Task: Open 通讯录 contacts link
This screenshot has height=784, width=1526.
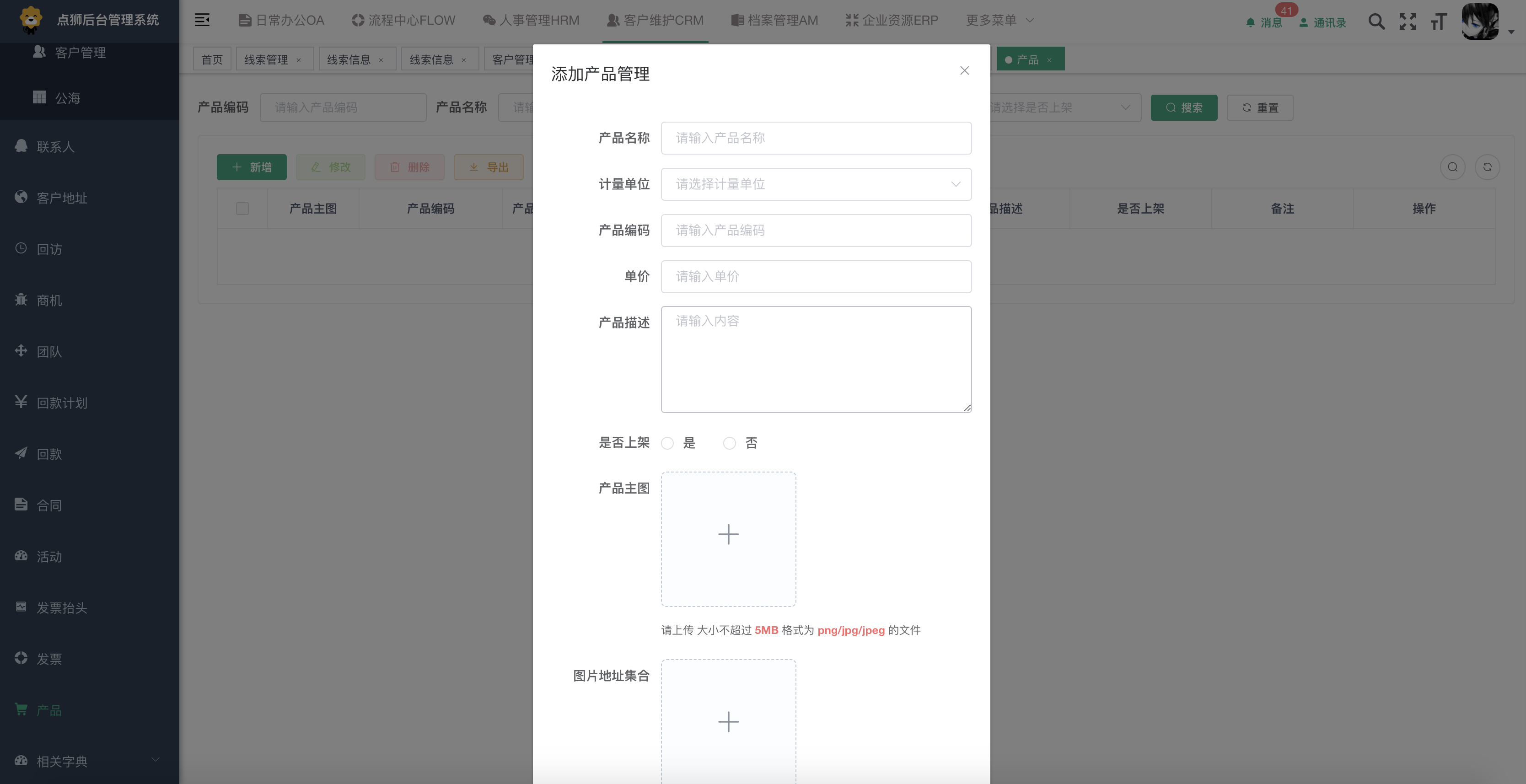Action: [1322, 22]
